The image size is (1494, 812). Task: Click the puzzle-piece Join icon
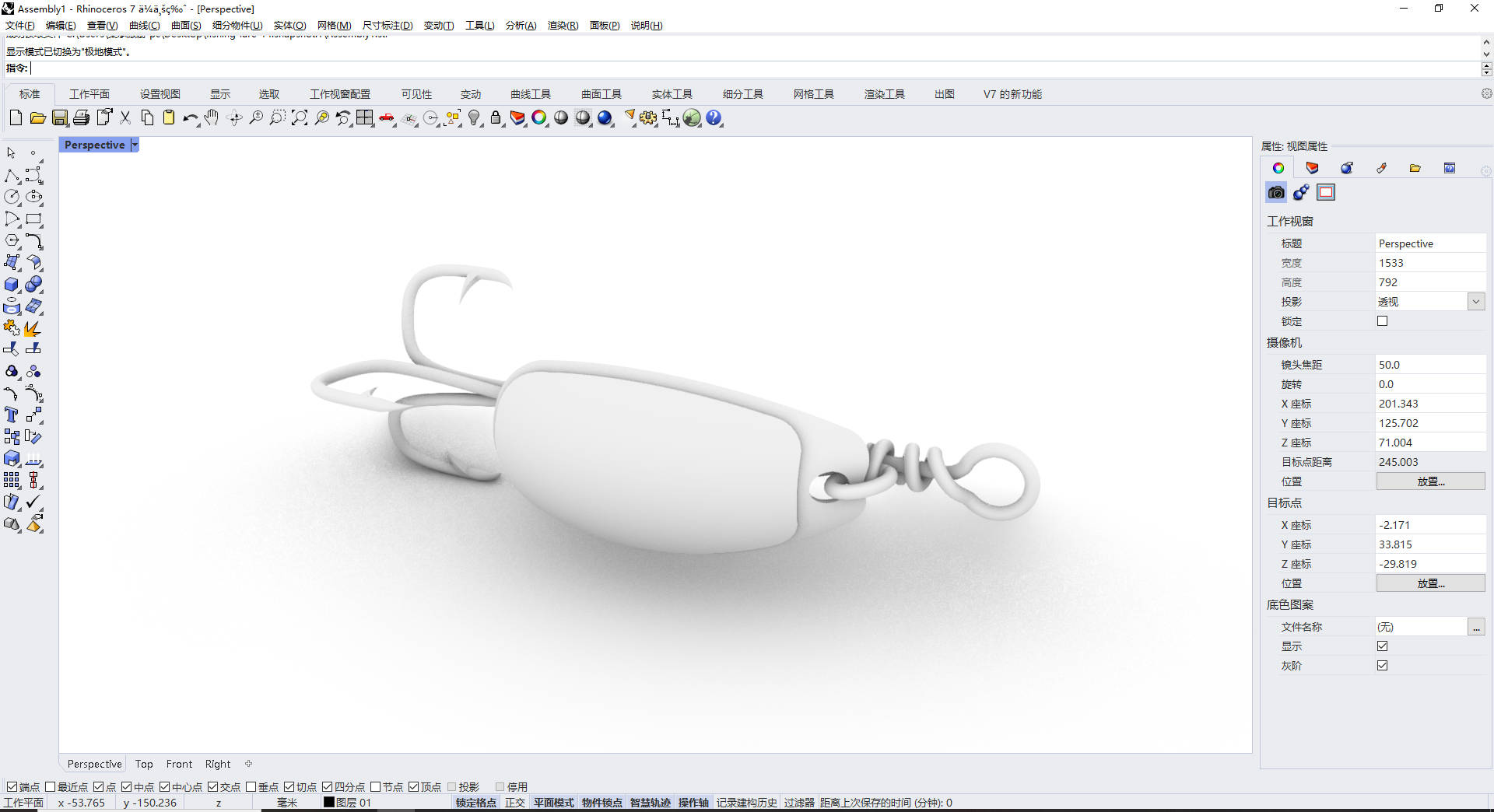12,328
